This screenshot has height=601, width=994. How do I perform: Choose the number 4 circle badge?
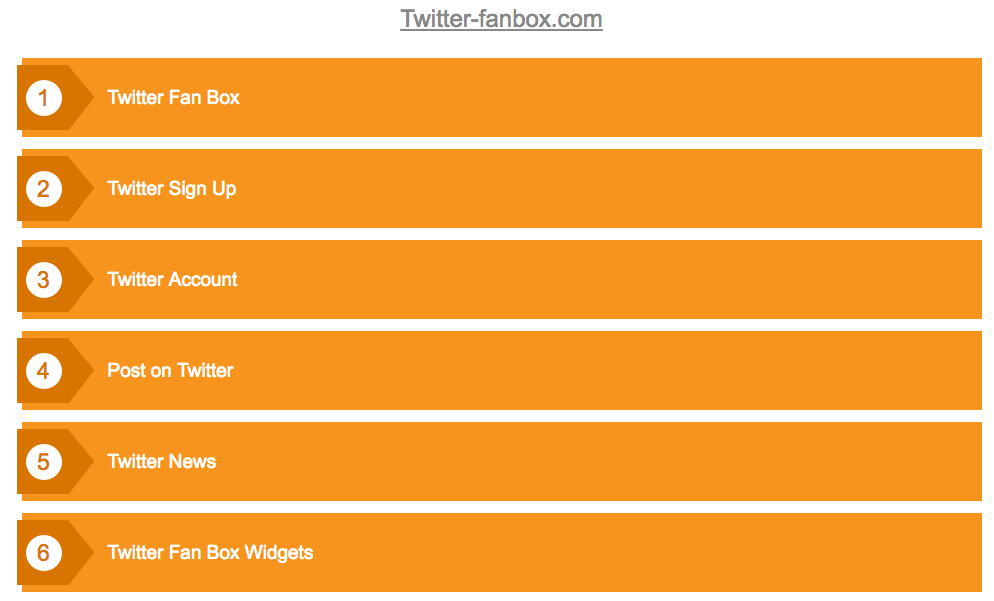point(44,371)
